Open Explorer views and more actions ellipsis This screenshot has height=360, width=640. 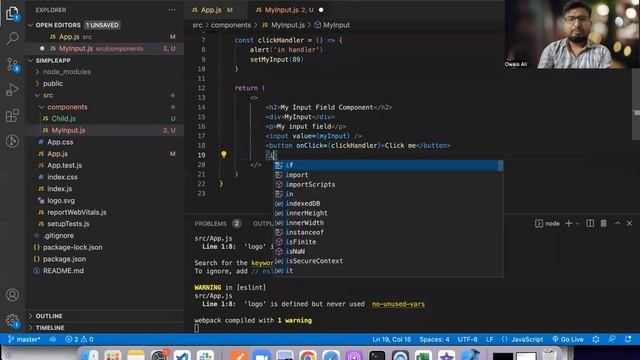pyautogui.click(x=172, y=10)
